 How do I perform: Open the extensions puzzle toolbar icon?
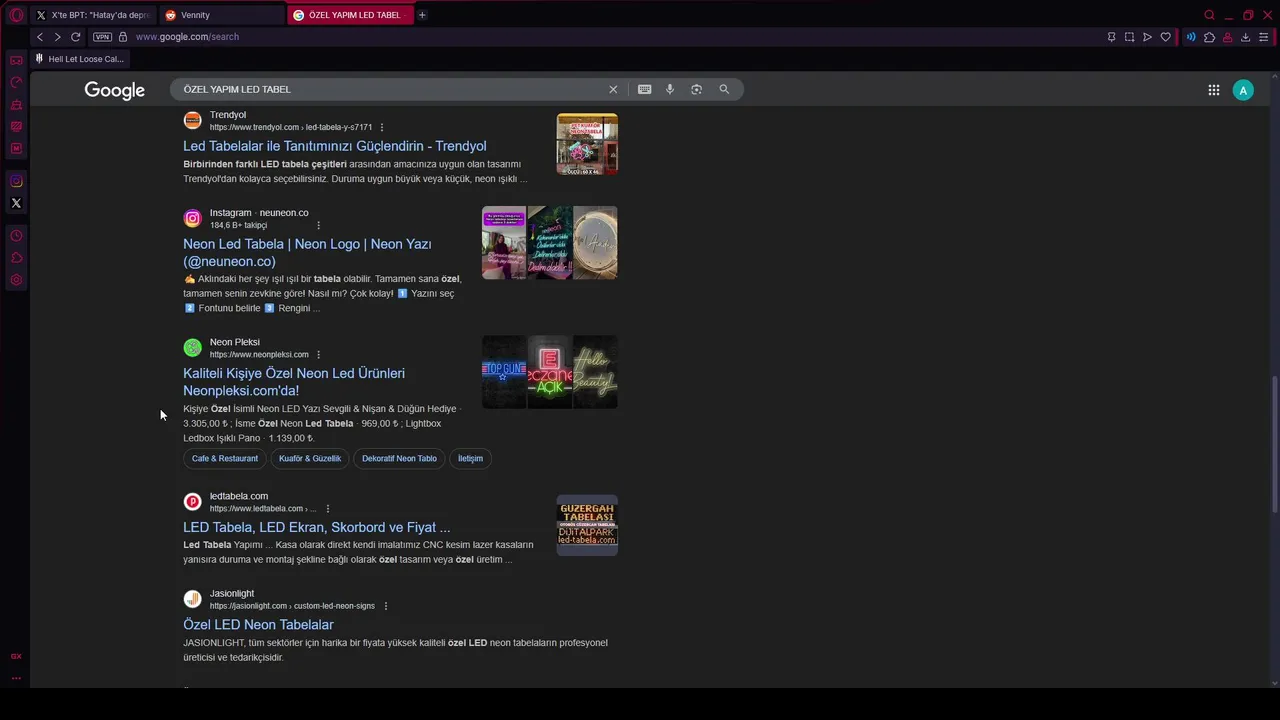1209,37
